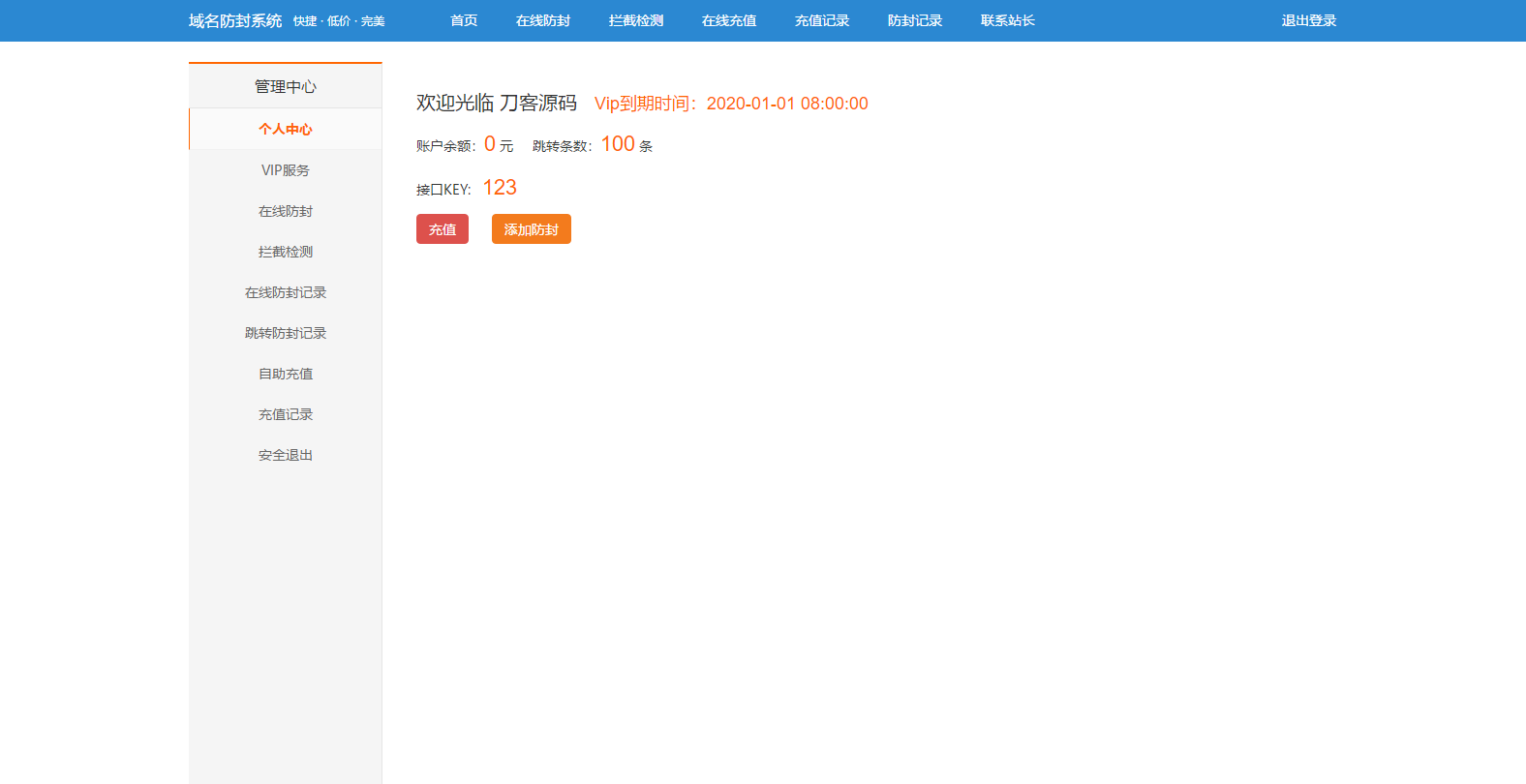Screen dimensions: 1526x784
Task: Go to 在线防封 in the top navigation
Action: click(543, 20)
